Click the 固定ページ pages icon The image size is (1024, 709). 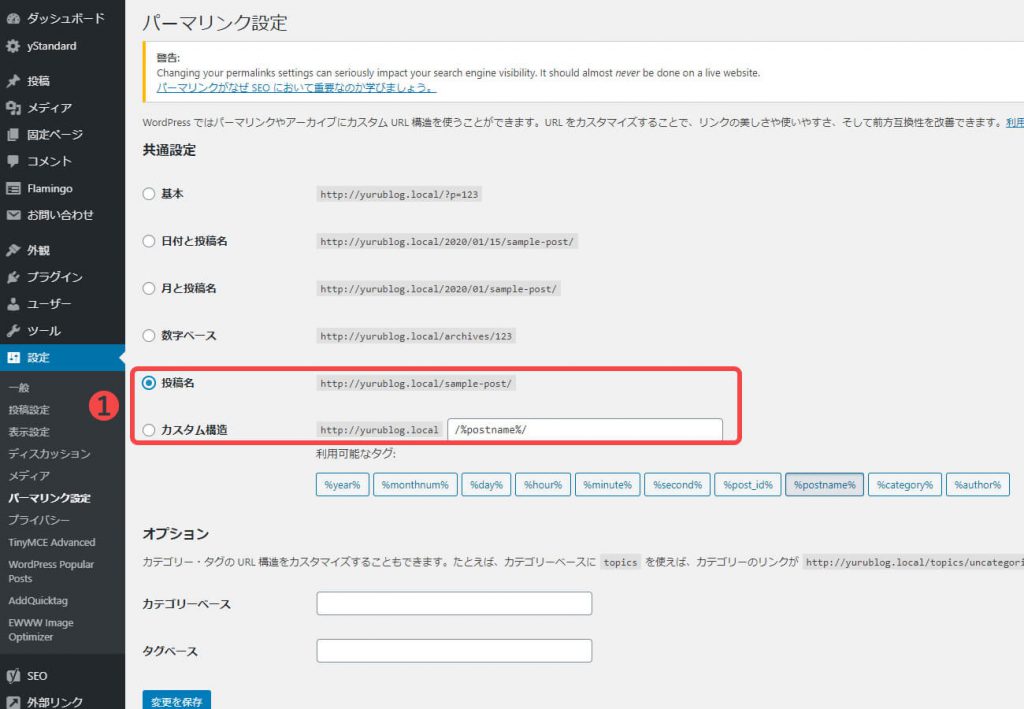coord(13,135)
